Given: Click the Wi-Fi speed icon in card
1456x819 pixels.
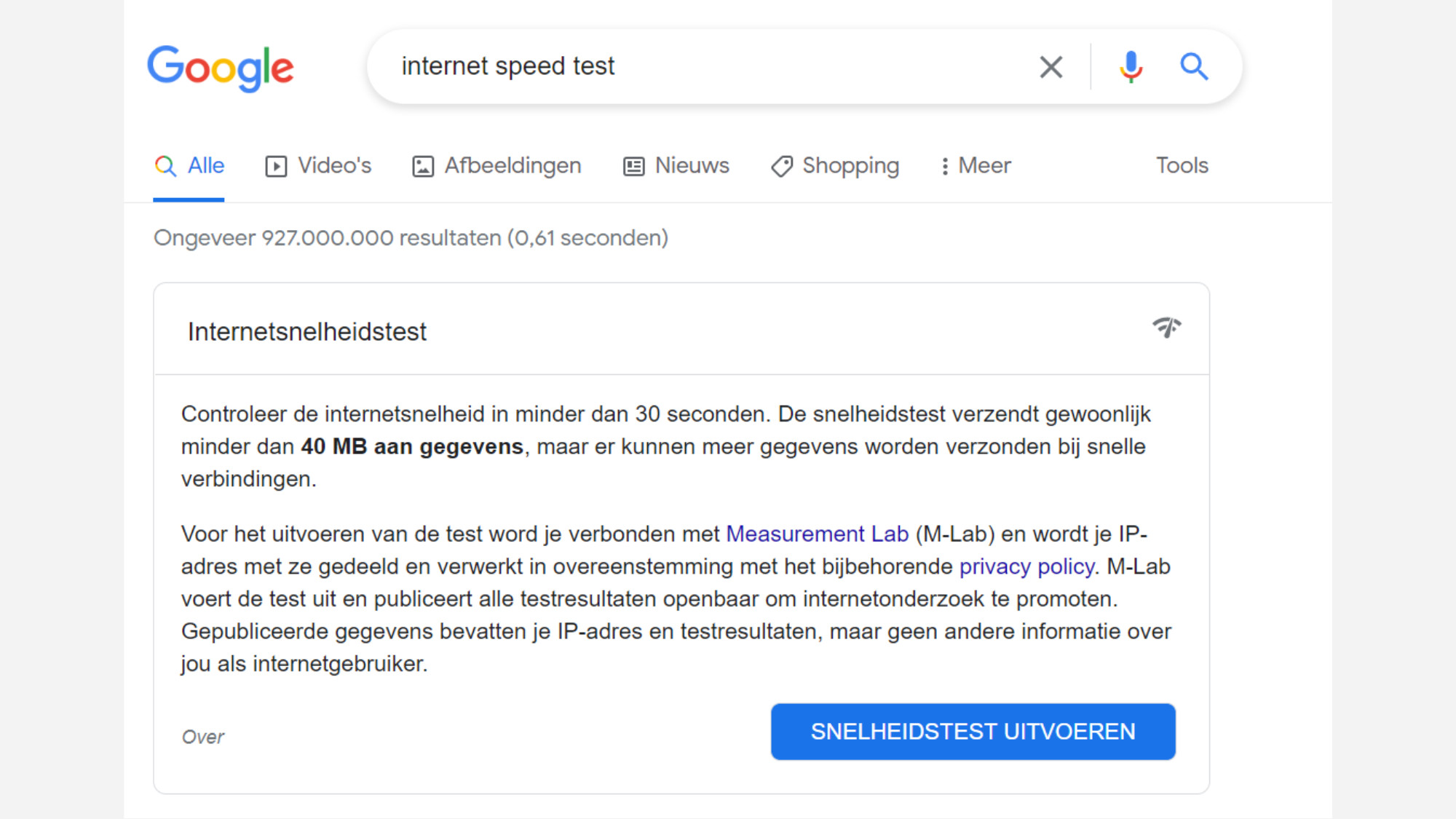Looking at the screenshot, I should pyautogui.click(x=1166, y=328).
